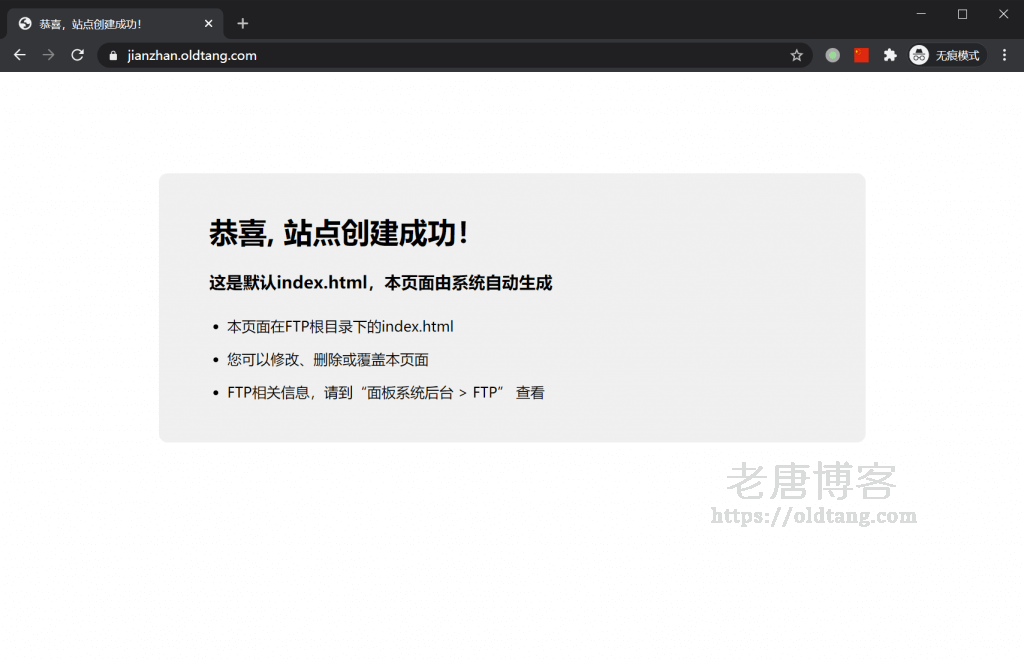Bookmark this page with the star icon
This screenshot has width=1024, height=659.
796,56
